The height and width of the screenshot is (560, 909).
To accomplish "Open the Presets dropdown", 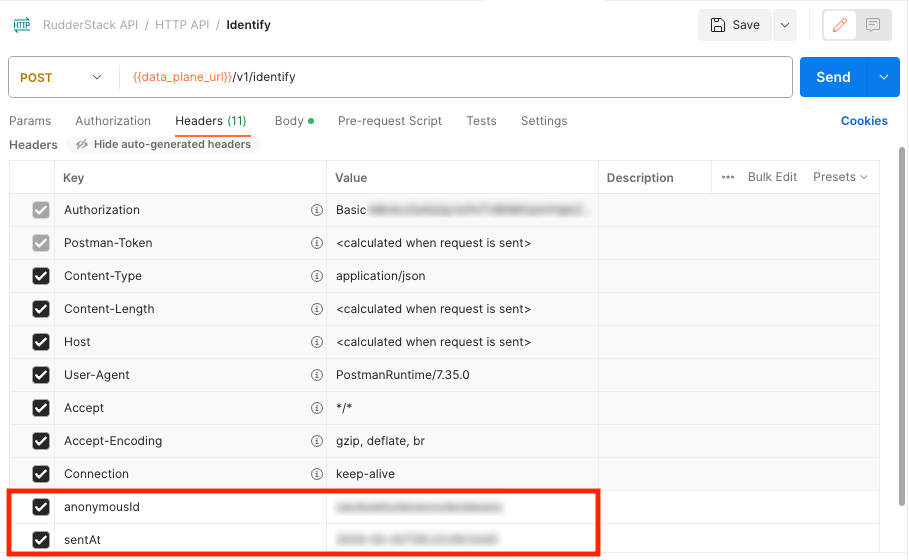I will pos(840,177).
